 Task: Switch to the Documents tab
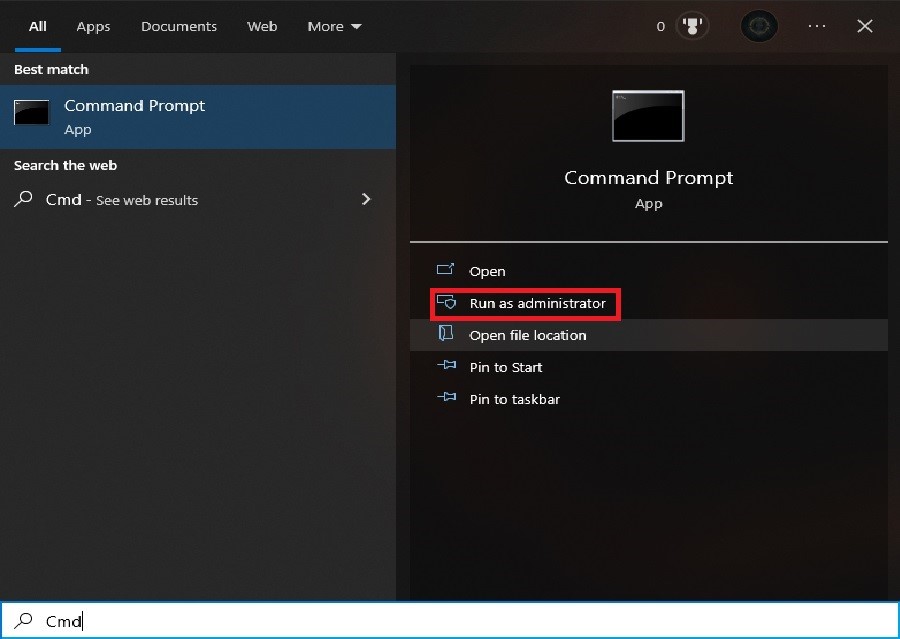(179, 26)
